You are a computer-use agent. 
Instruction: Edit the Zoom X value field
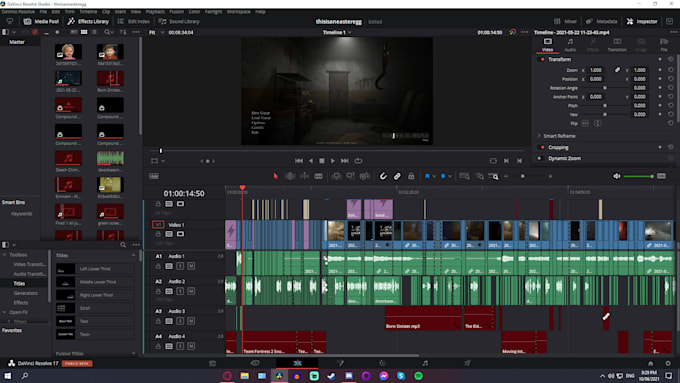pos(597,70)
